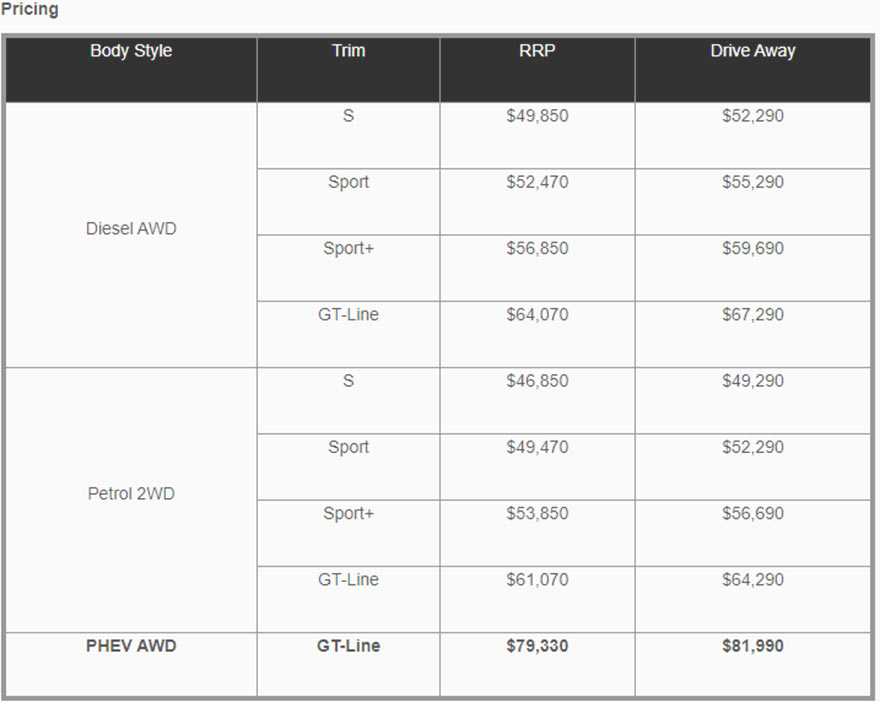Select the $67,290 drive away price
The width and height of the screenshot is (880, 702).
[753, 315]
